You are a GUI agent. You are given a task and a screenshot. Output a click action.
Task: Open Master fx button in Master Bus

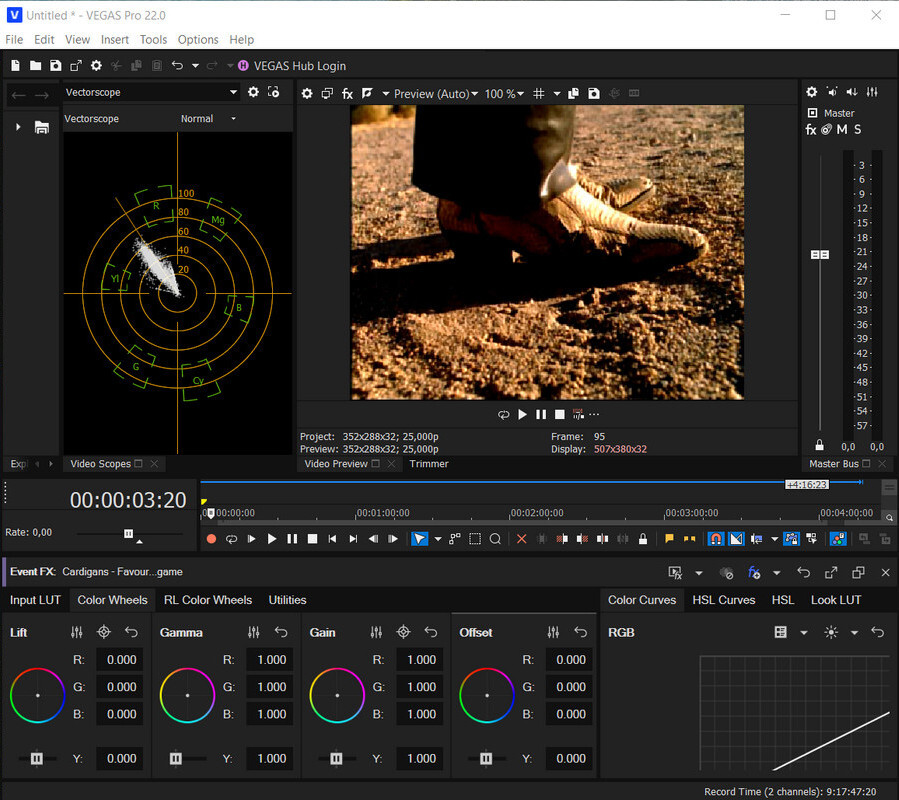tap(811, 130)
